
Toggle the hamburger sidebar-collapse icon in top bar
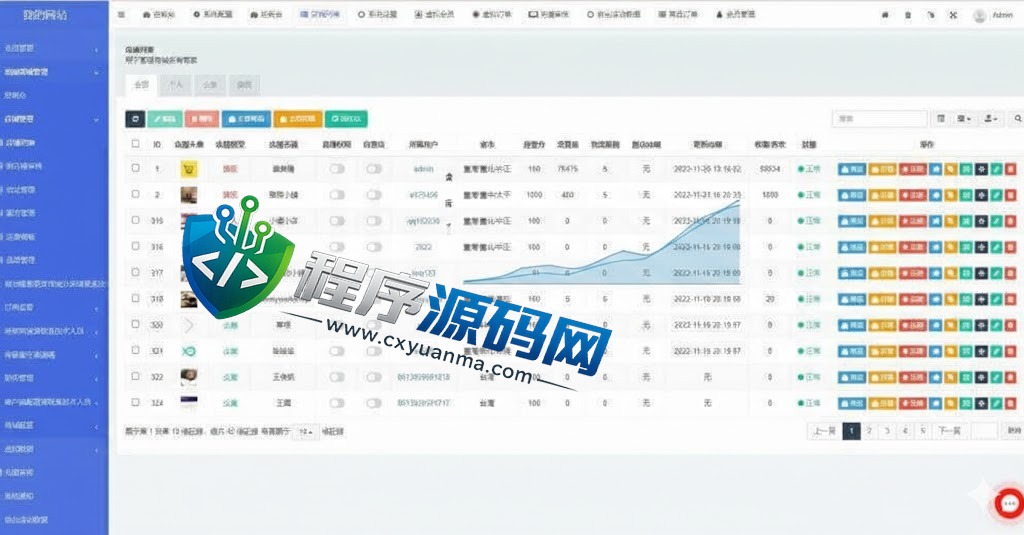(121, 14)
